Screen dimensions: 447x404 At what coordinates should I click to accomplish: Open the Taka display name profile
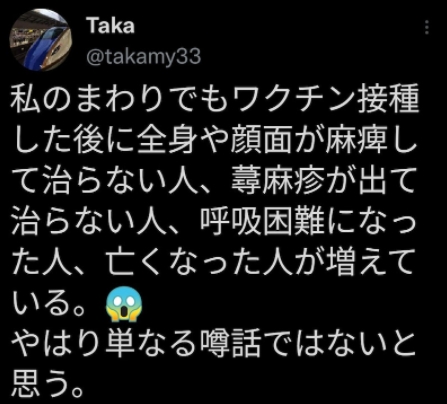coord(111,26)
